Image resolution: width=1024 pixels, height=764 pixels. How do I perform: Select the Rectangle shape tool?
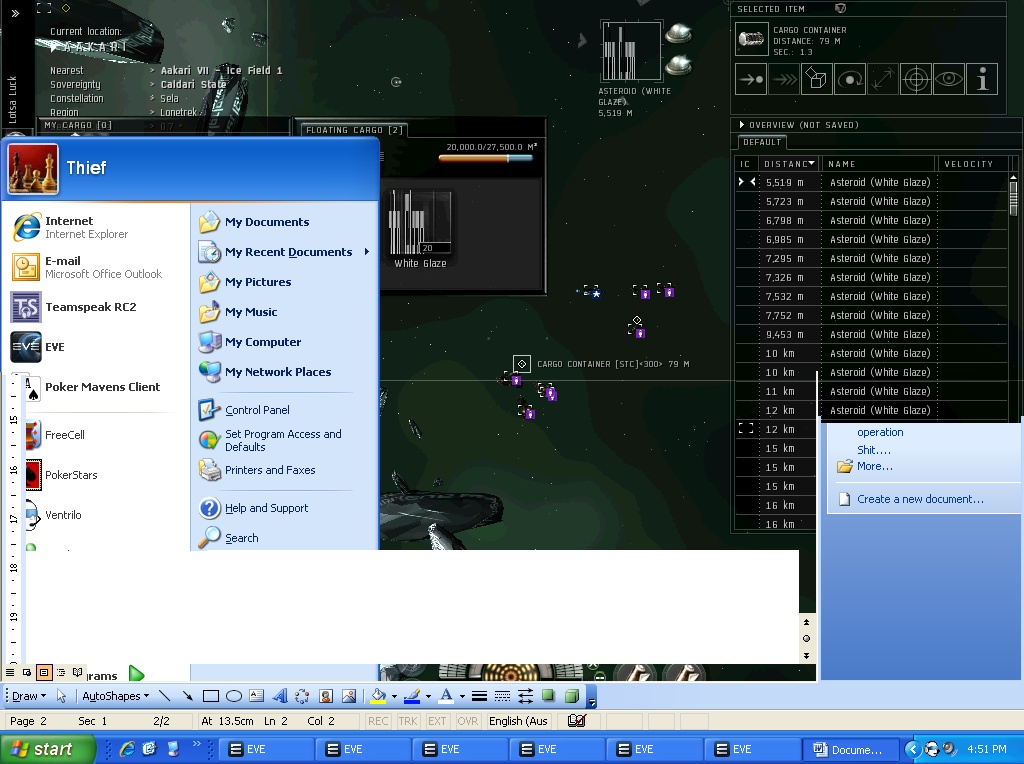pyautogui.click(x=210, y=696)
